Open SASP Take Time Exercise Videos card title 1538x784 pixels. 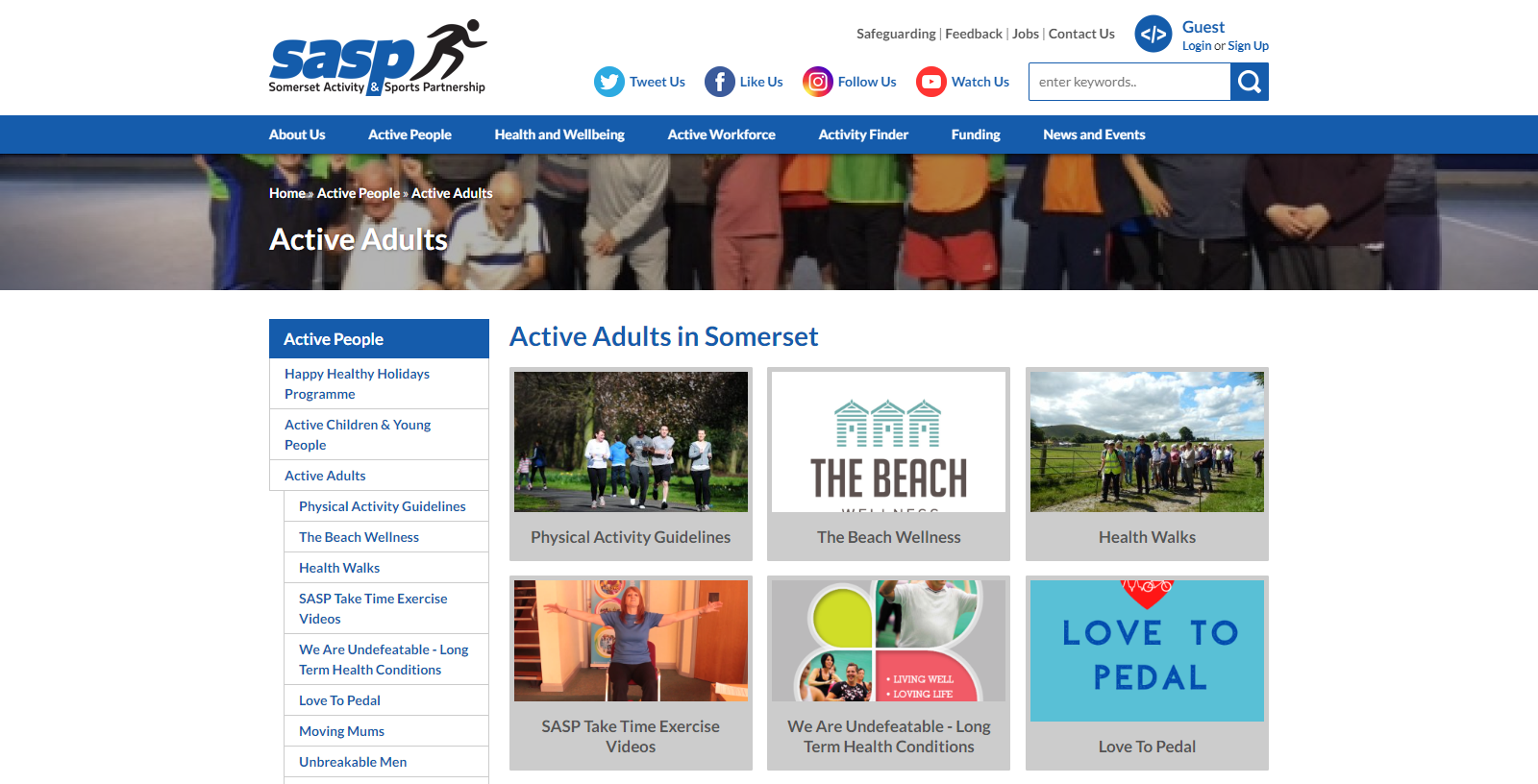click(x=631, y=737)
